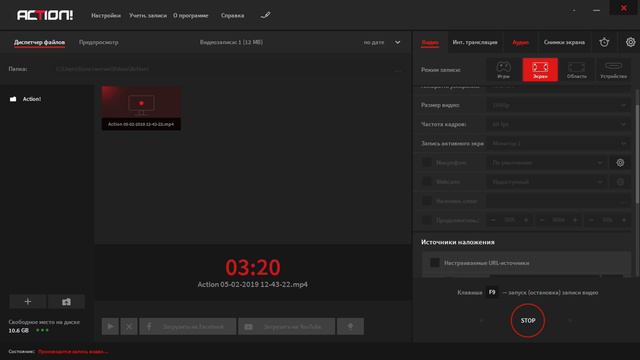The height and width of the screenshot is (360, 640).
Task: Minimize the Action! window
Action: [x=596, y=10]
